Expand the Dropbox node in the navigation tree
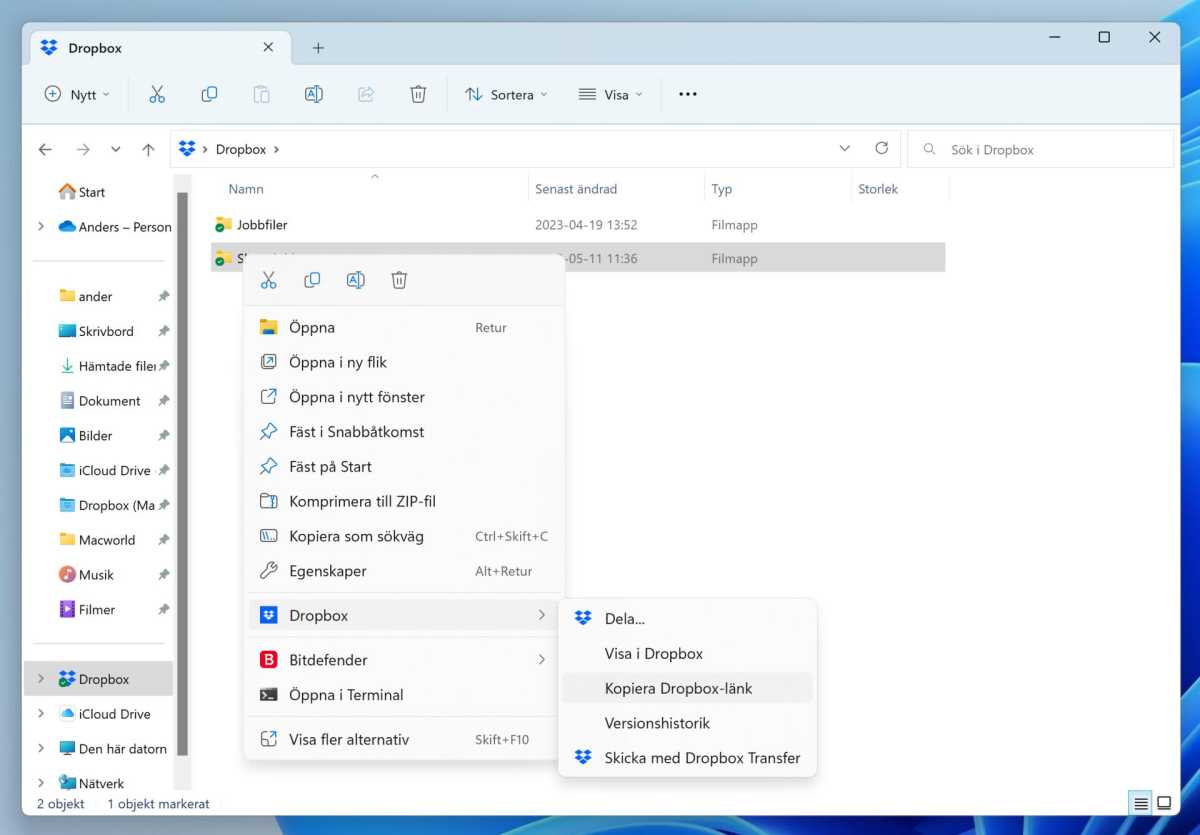This screenshot has height=835, width=1200. pos(41,679)
